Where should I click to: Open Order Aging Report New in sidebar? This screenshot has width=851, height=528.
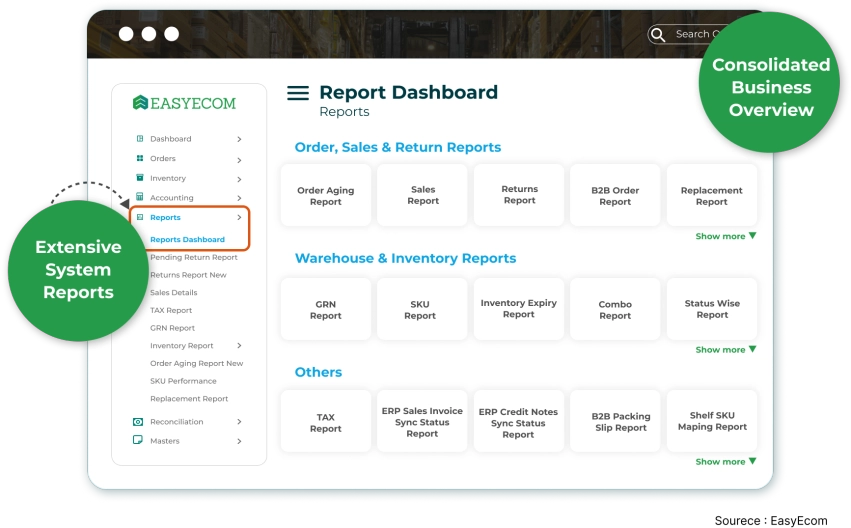196,364
